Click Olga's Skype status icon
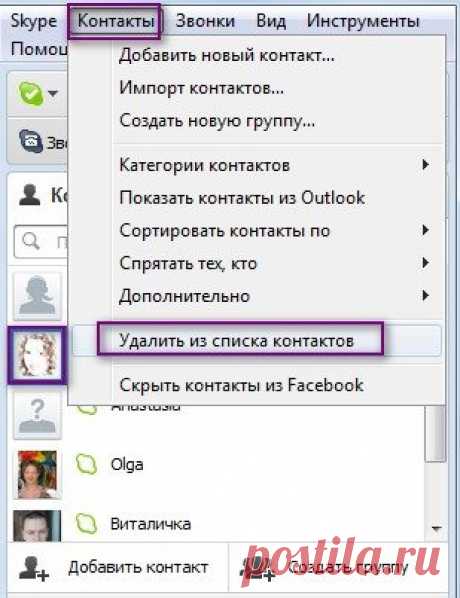Viewport: 460px width, 598px height. click(x=87, y=464)
